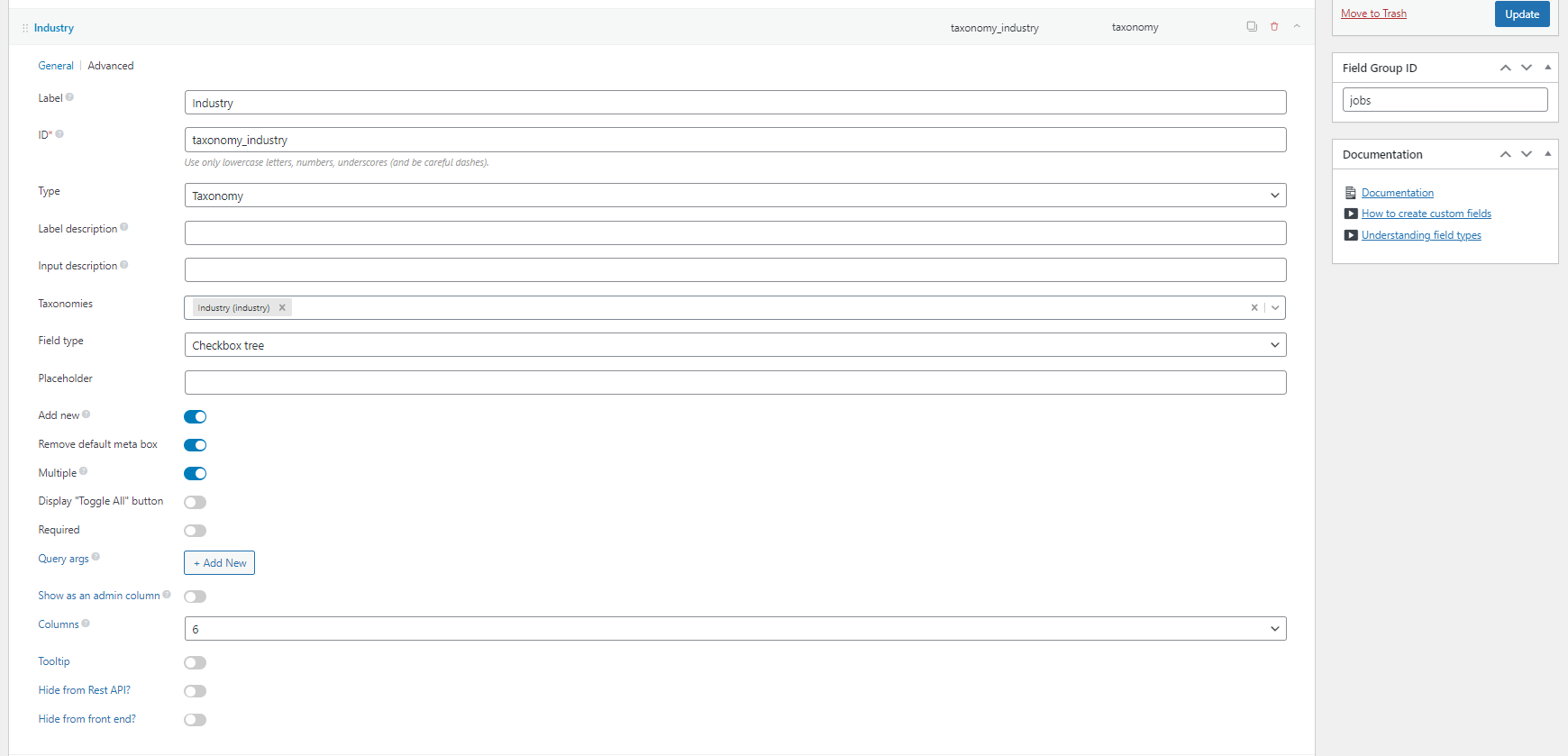Collapse the Industry field settings arrow
The height and width of the screenshot is (756, 1568).
pos(1297,26)
